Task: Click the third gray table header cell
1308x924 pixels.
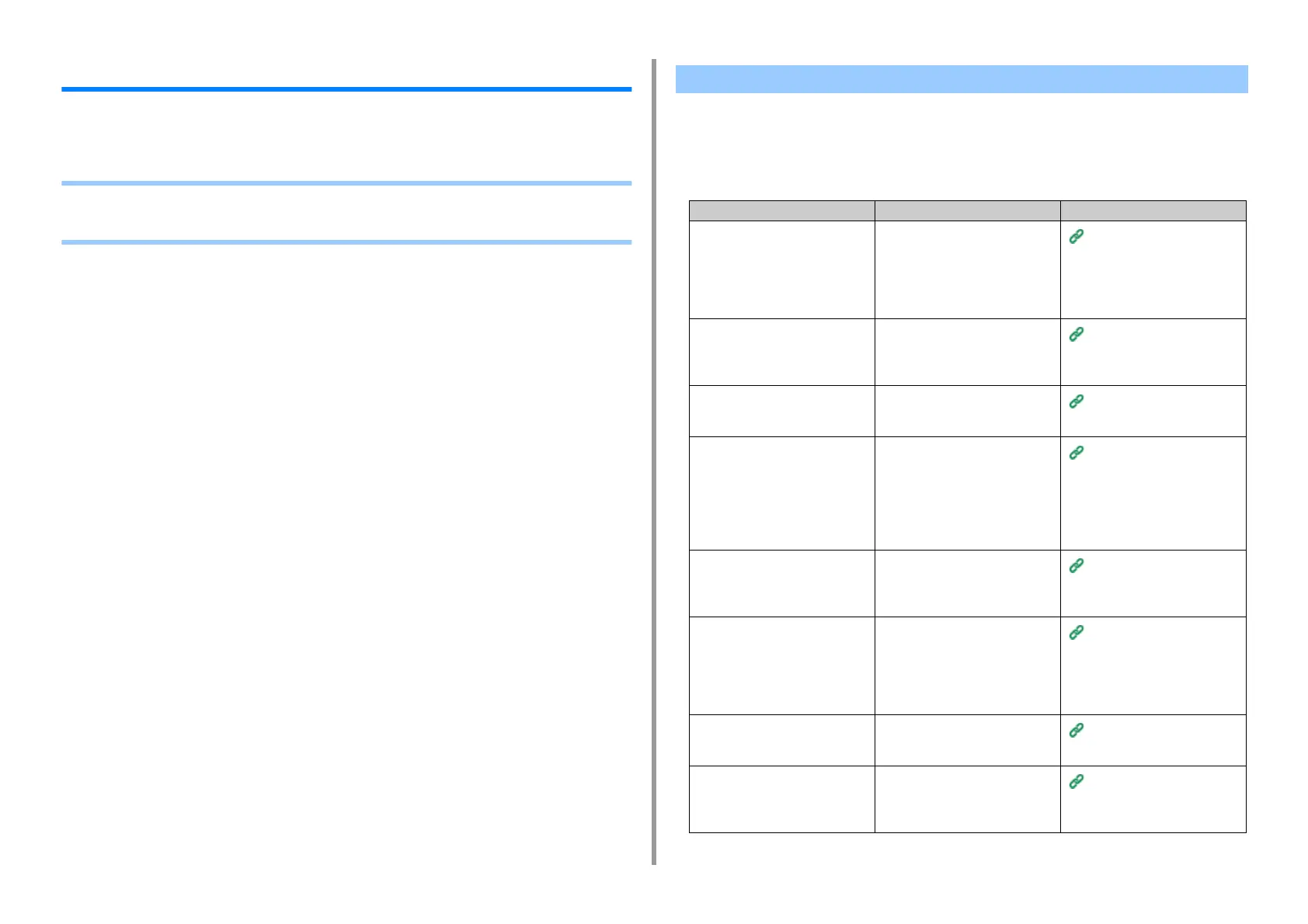Action: 1153,210
